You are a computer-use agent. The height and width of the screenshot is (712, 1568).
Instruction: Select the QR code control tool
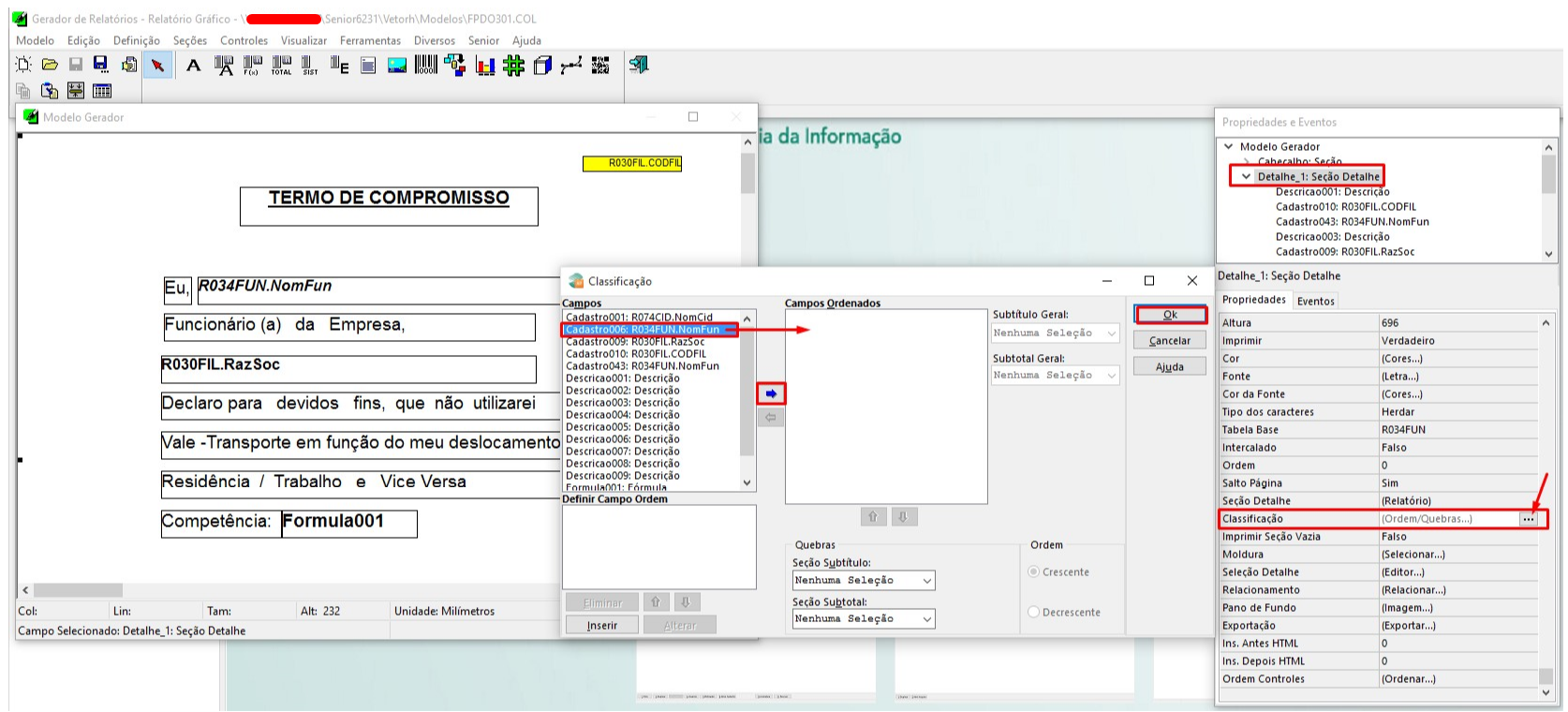(600, 65)
